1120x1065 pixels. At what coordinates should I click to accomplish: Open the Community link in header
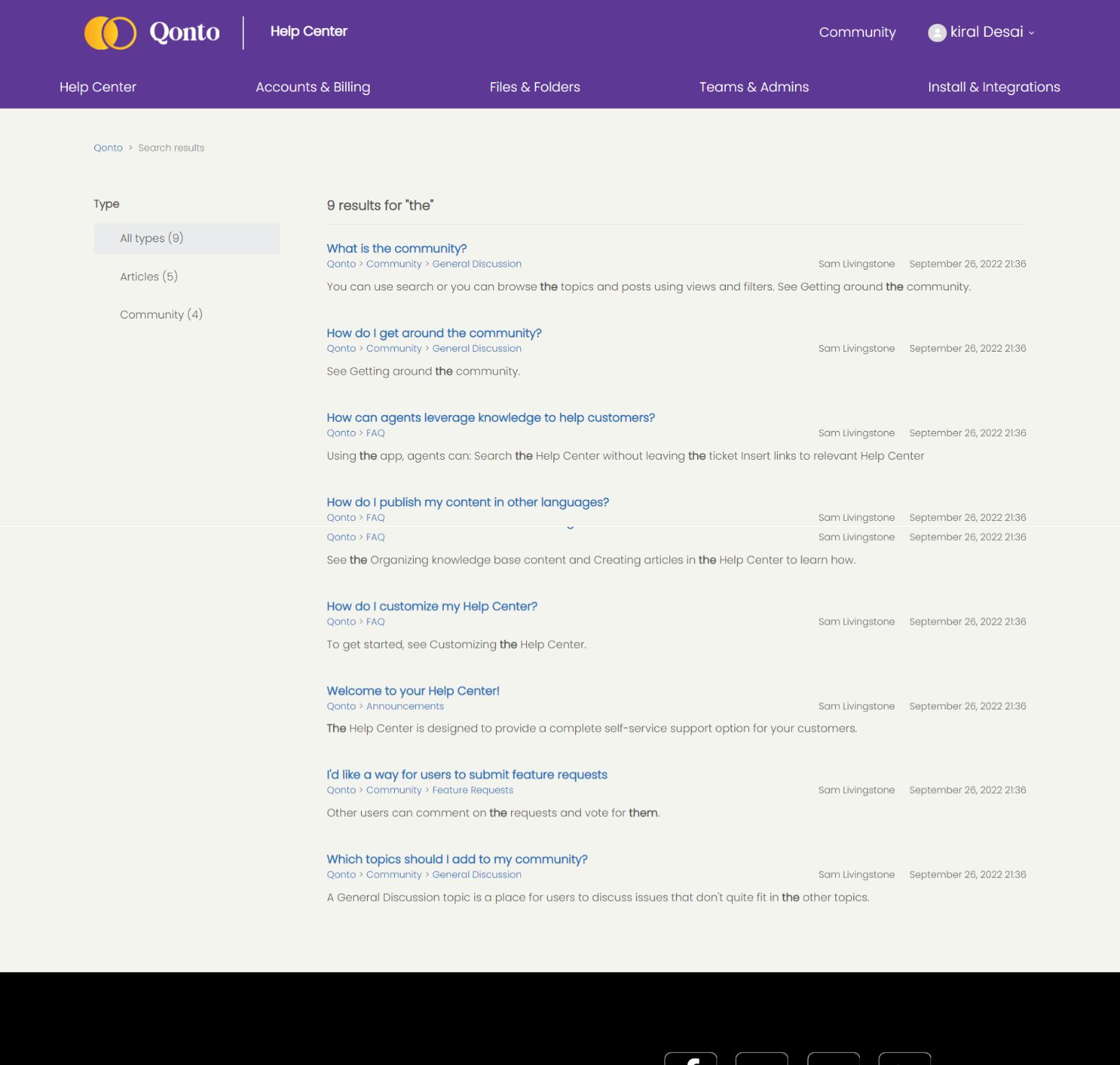(x=857, y=32)
